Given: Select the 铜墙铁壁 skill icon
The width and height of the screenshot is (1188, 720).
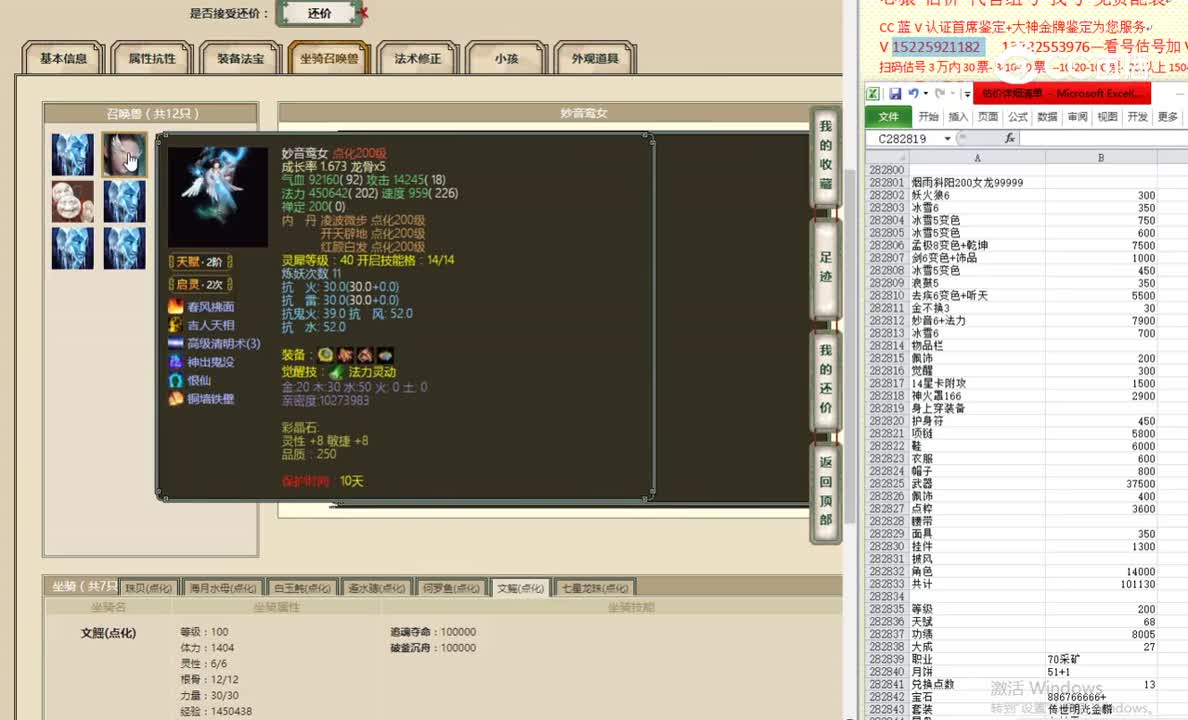Looking at the screenshot, I should click(x=176, y=399).
